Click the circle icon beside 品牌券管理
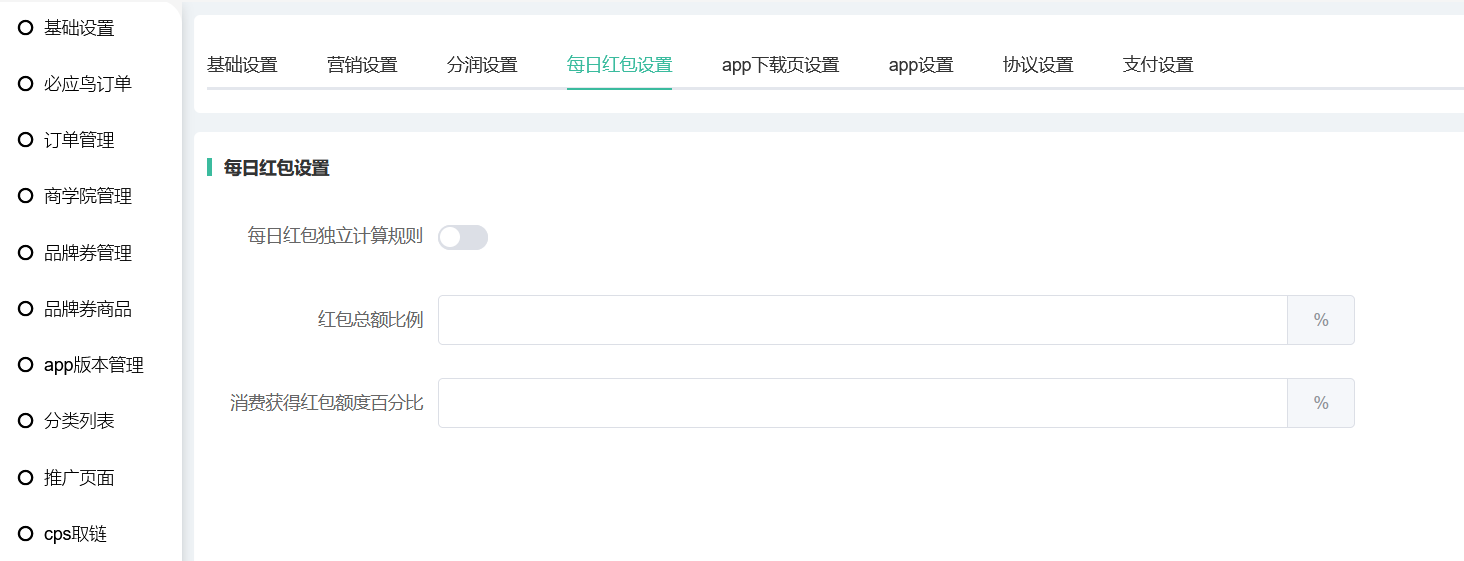The width and height of the screenshot is (1464, 561). [x=26, y=253]
